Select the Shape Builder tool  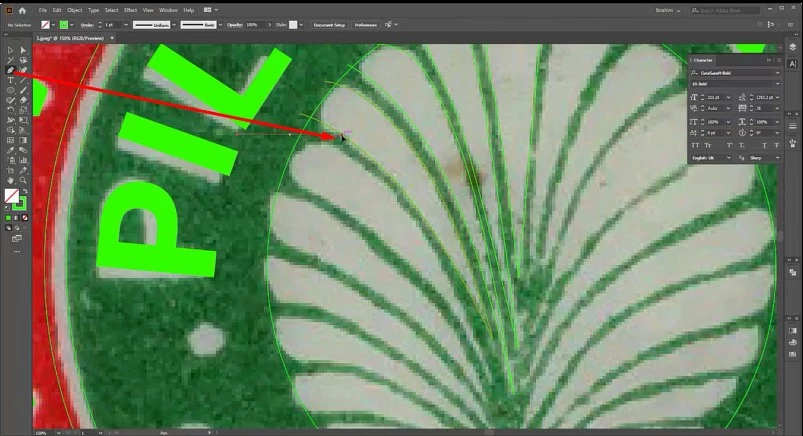click(x=10, y=130)
